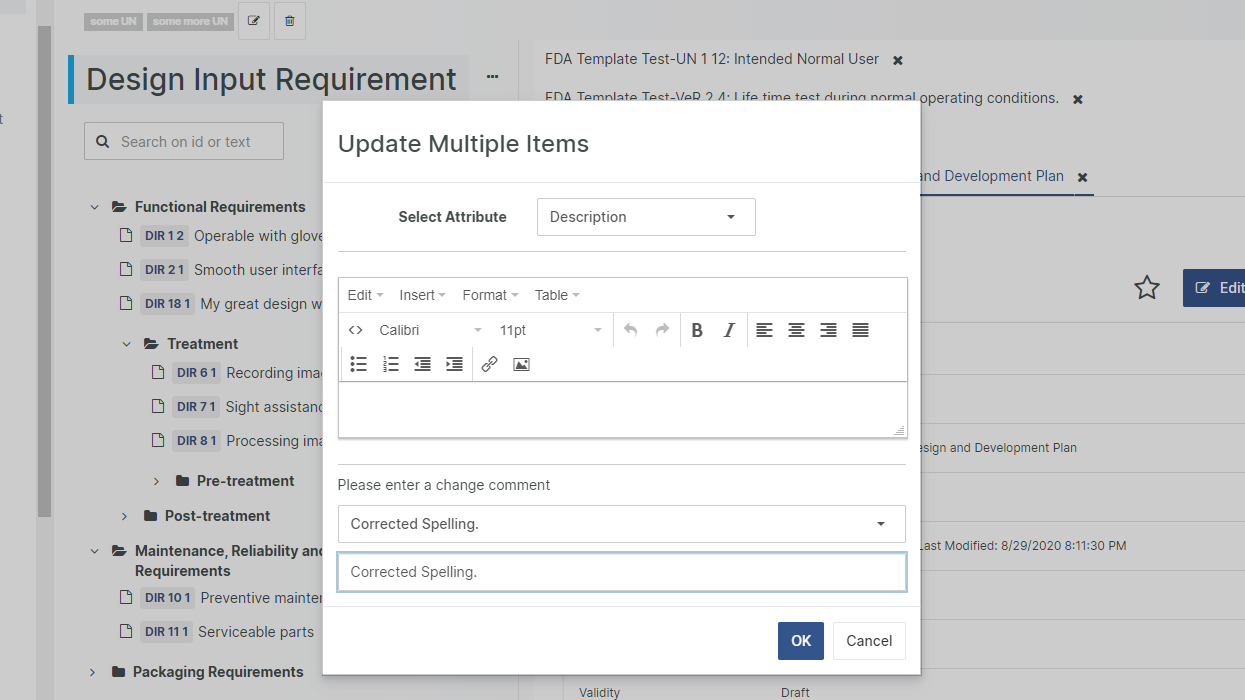1245x700 pixels.
Task: Open the Select Attribute dropdown
Action: pos(646,217)
